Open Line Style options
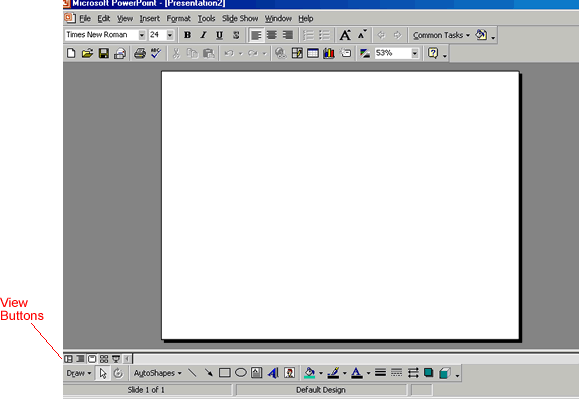The width and height of the screenshot is (579, 399). tap(380, 373)
